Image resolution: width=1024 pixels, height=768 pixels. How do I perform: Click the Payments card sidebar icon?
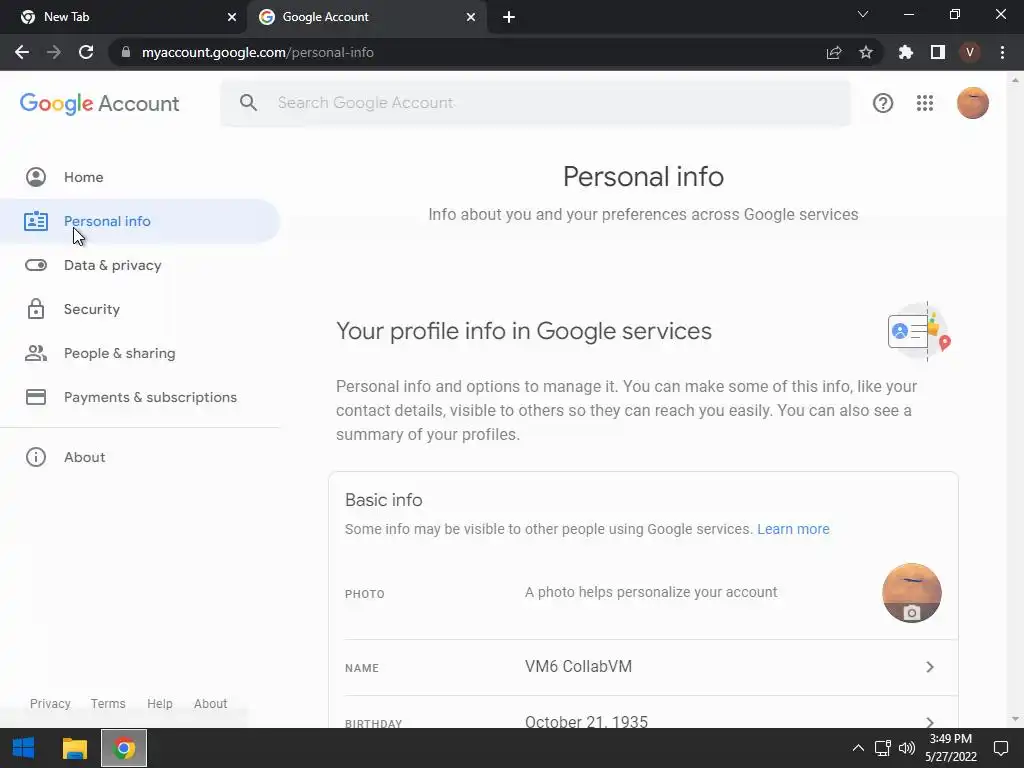pyautogui.click(x=36, y=397)
